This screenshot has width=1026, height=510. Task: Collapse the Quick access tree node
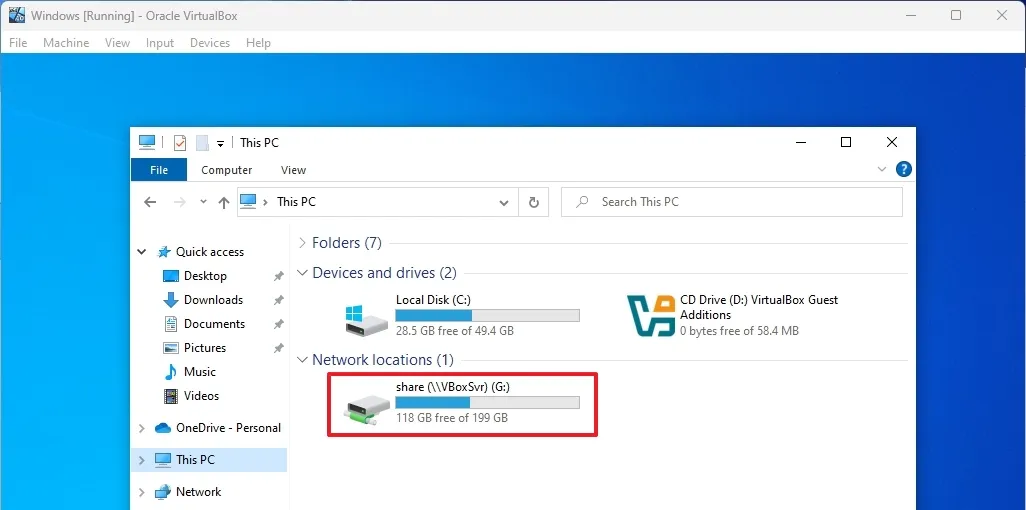141,251
